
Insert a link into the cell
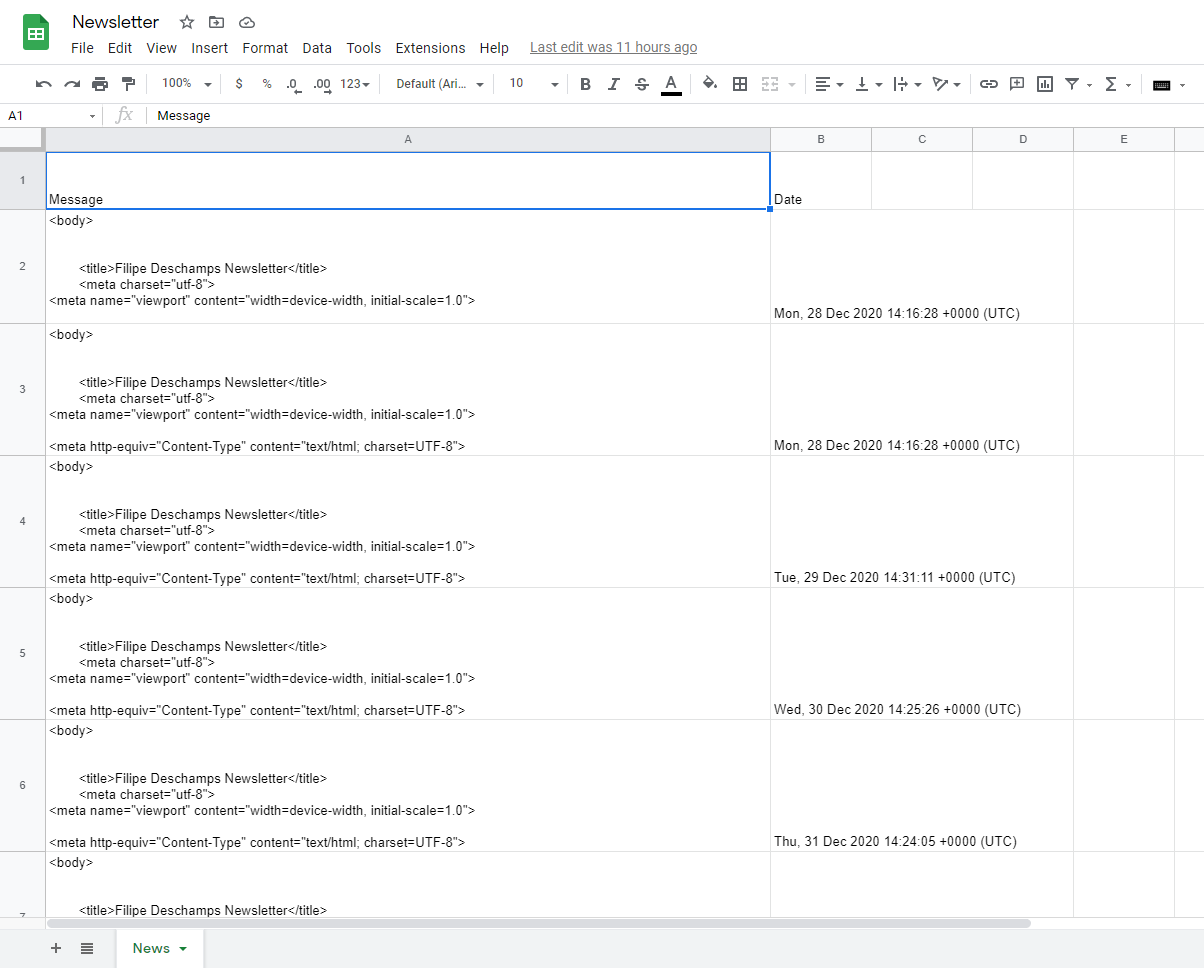click(989, 84)
